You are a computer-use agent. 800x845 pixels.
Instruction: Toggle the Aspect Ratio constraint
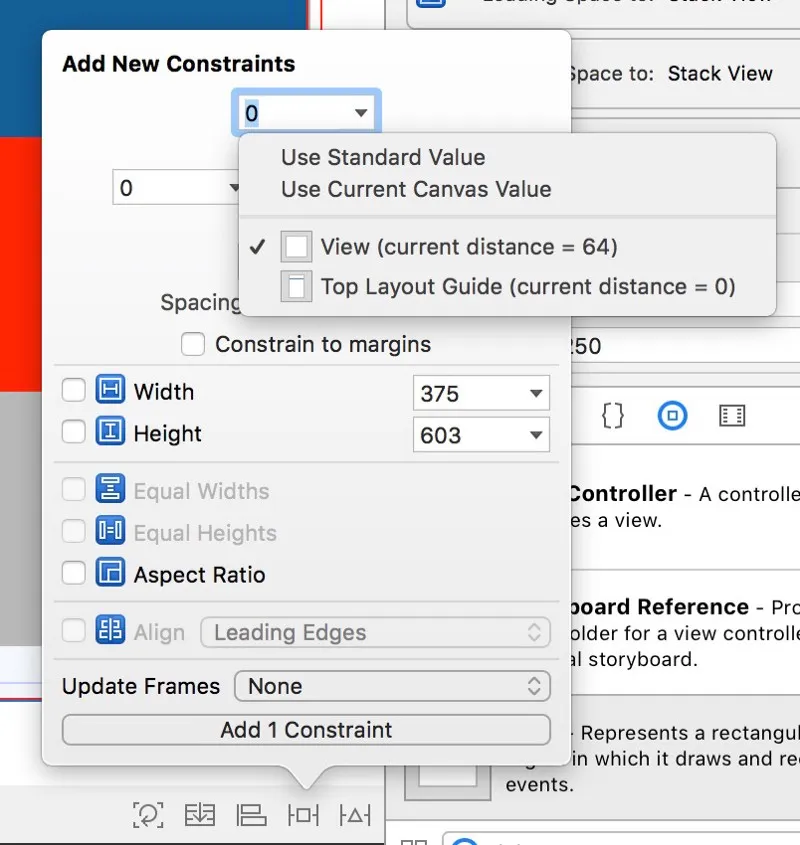[73, 574]
